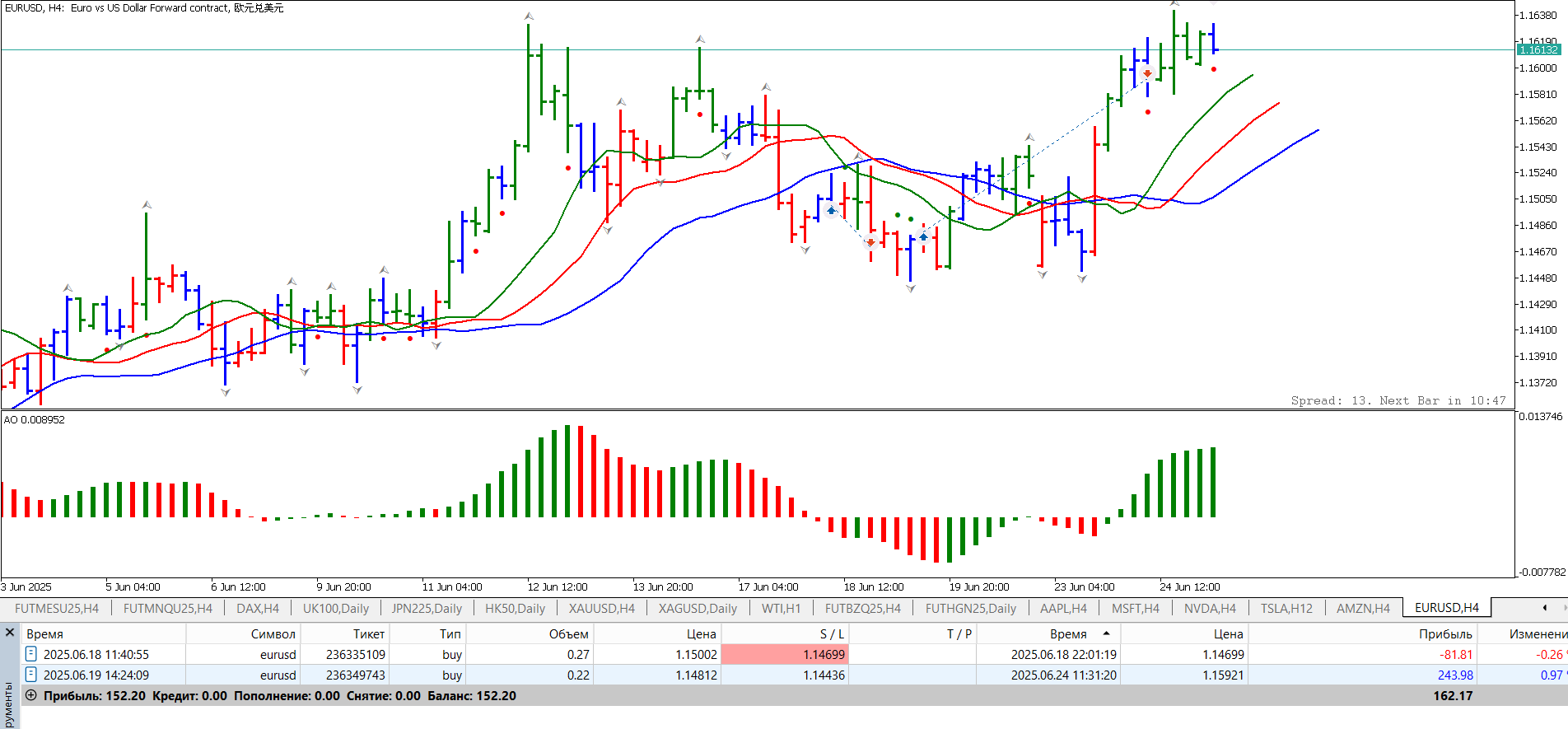The image size is (1568, 729).
Task: Click the Символ column header
Action: [x=273, y=633]
